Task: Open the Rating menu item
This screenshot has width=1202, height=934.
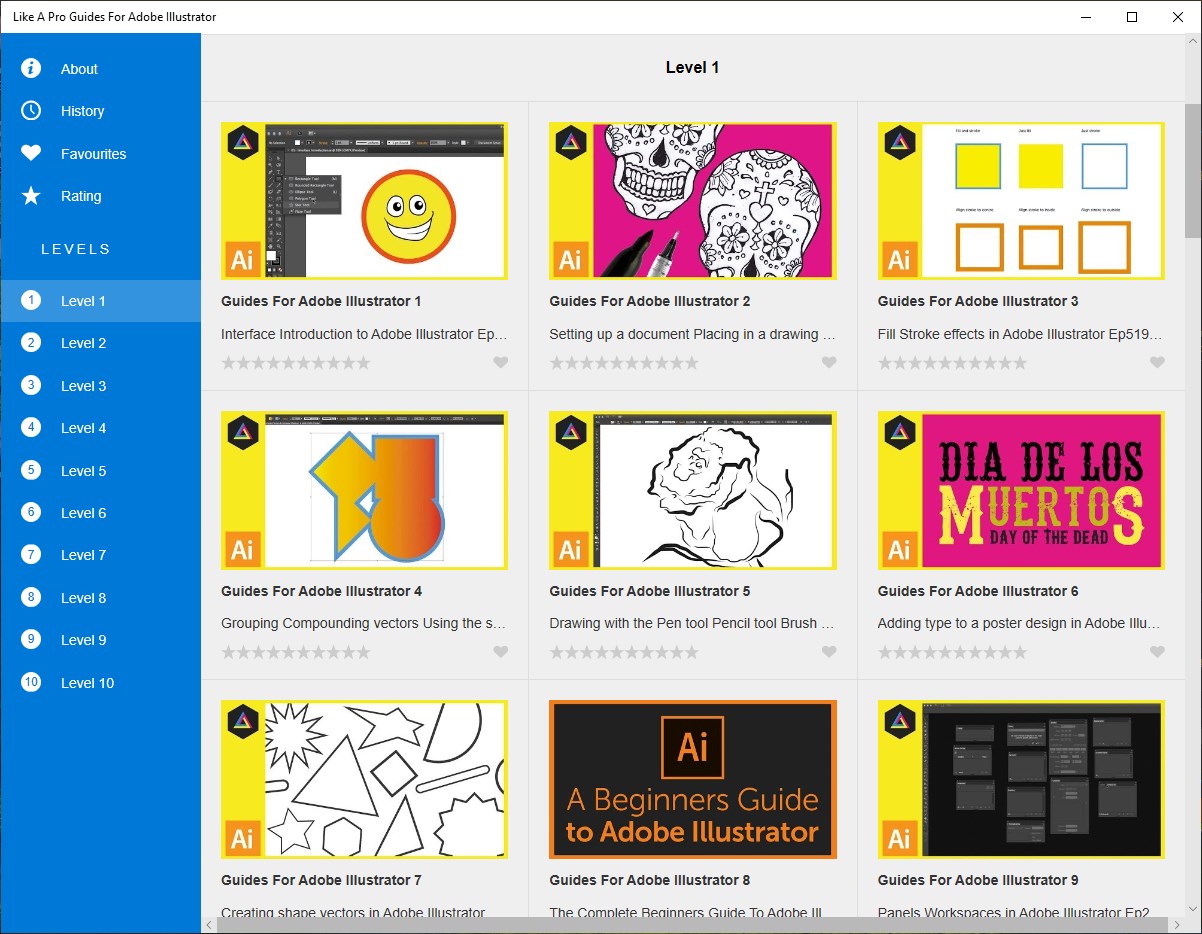Action: point(100,196)
